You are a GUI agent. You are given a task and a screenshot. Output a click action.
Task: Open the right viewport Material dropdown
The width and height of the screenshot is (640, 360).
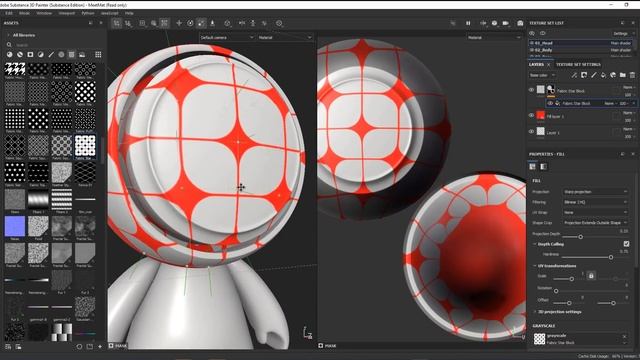[x=494, y=37]
